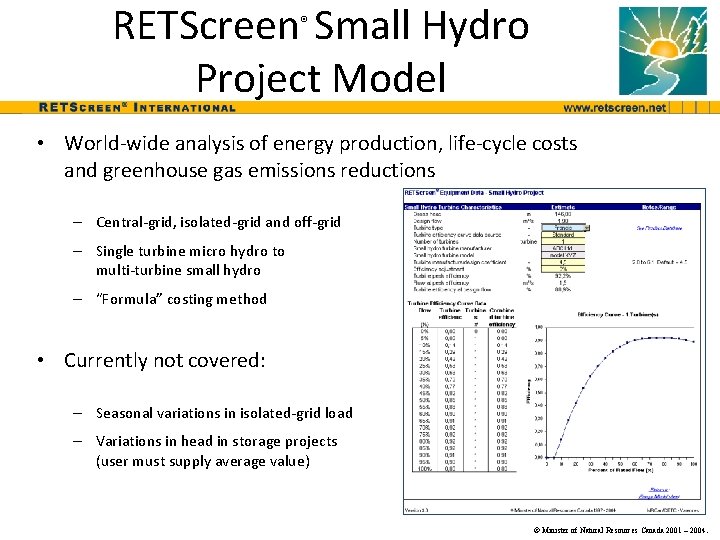This screenshot has width=720, height=540.
Task: Click the Efficiency adjustment input cell
Action: point(563,269)
